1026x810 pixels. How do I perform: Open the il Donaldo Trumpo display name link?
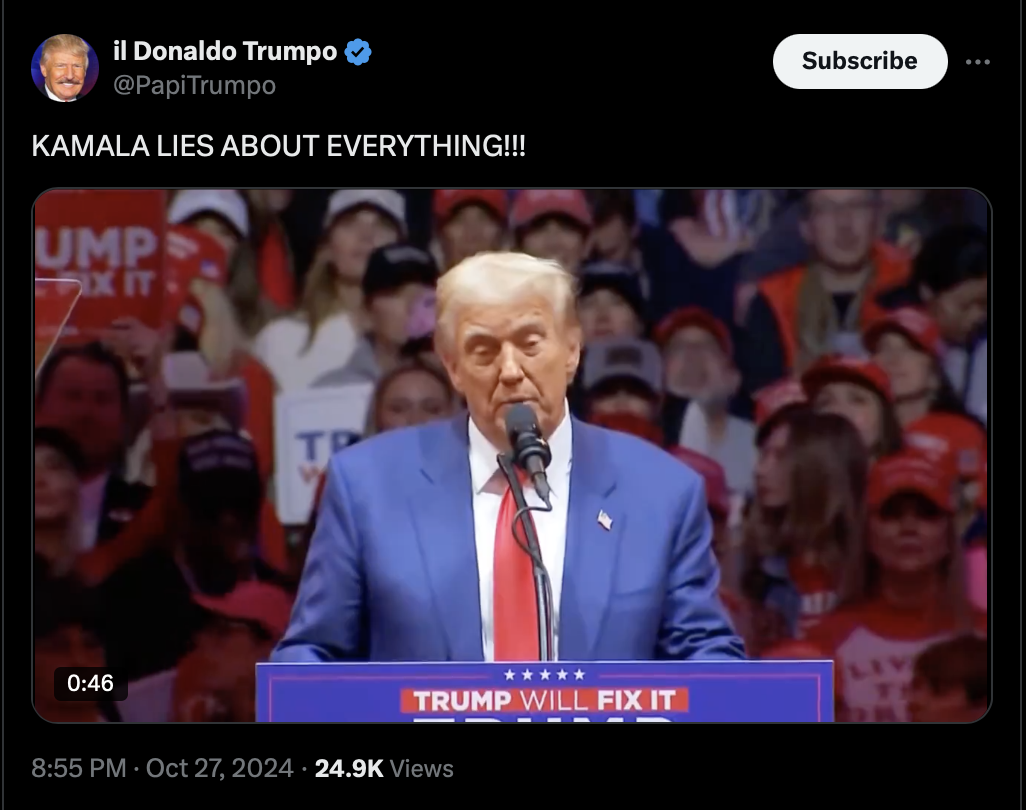[x=225, y=51]
